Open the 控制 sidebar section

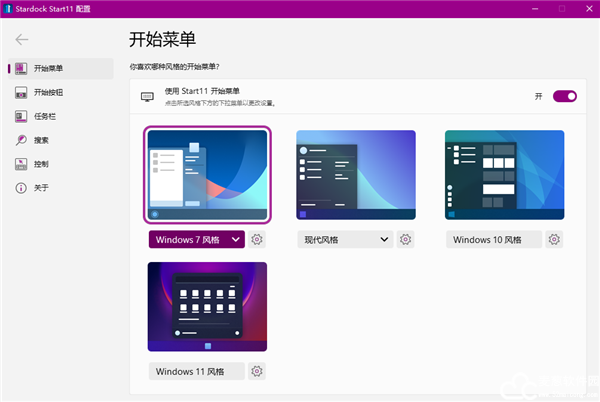pos(61,164)
